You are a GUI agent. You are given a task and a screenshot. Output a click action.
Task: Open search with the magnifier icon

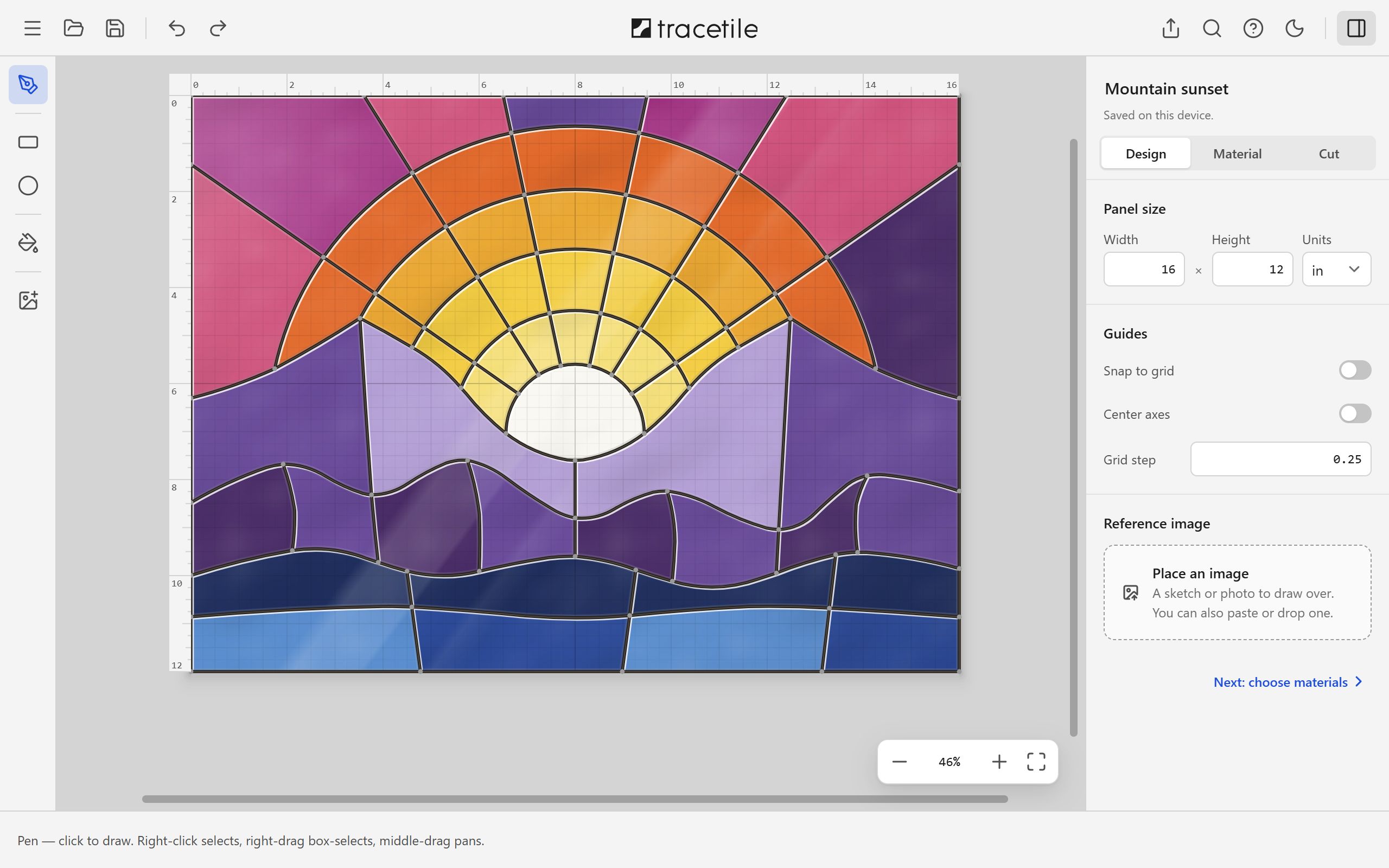1212,28
